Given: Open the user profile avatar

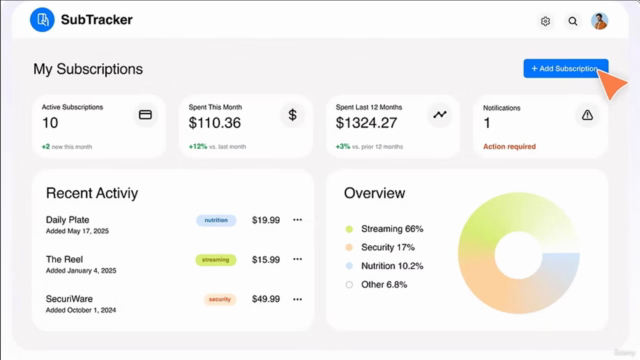Looking at the screenshot, I should [600, 21].
